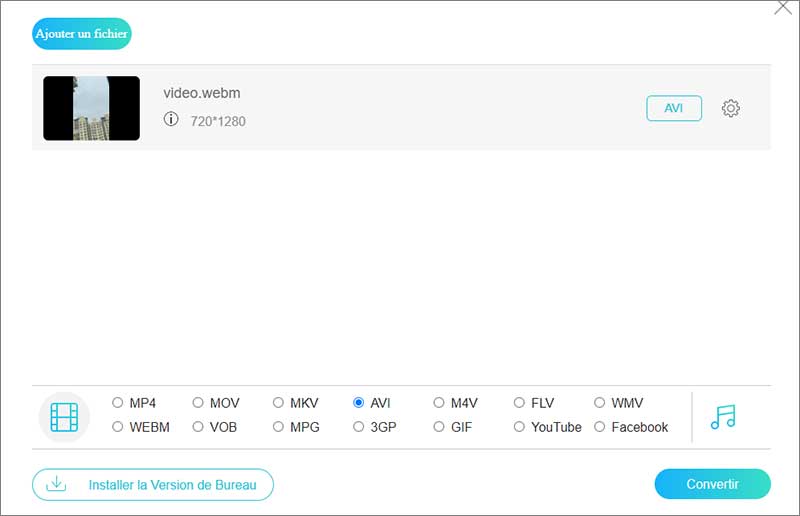Screen dimensions: 800x516
Task: Click the AVI format badge on file row
Action: [674, 108]
